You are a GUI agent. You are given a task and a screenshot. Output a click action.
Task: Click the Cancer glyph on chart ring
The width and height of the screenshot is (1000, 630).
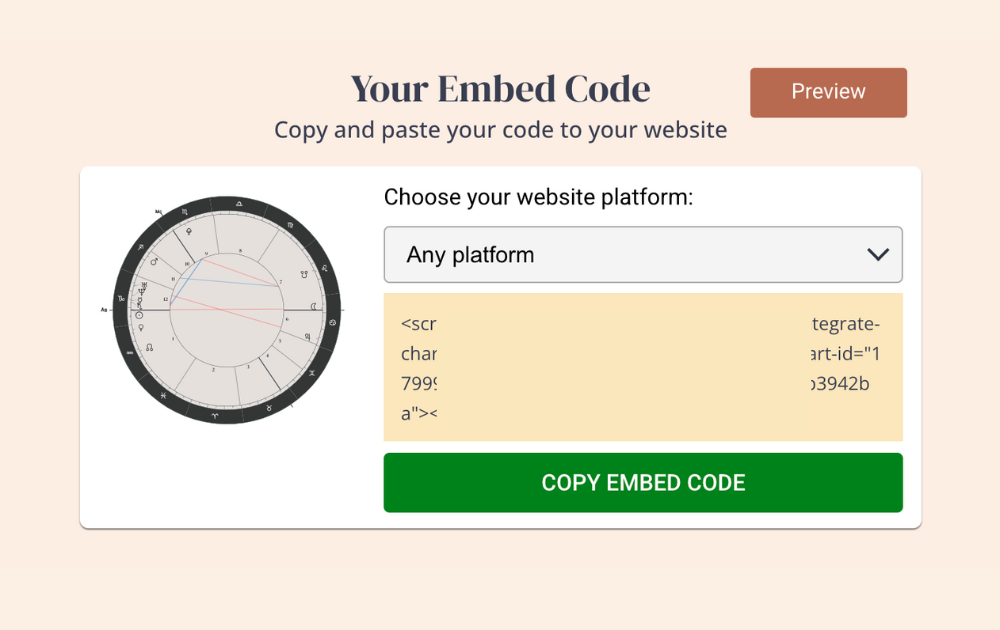click(x=332, y=322)
